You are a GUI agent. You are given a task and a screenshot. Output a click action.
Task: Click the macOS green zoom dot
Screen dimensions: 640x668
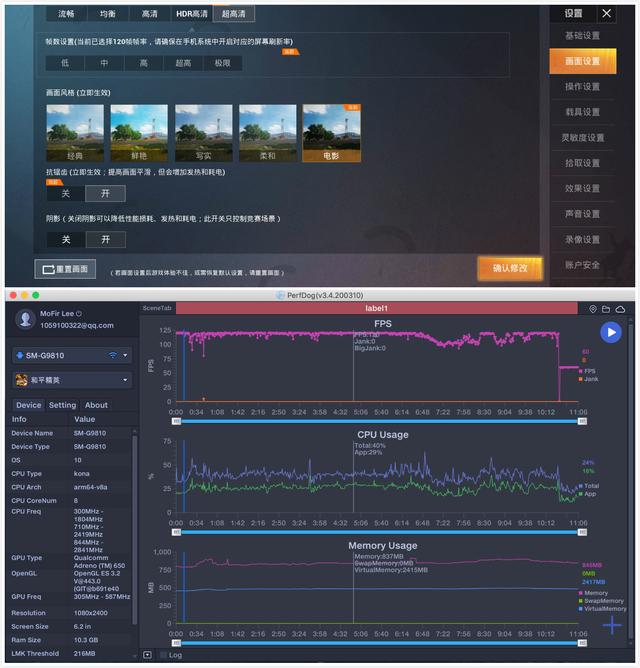coord(36,295)
